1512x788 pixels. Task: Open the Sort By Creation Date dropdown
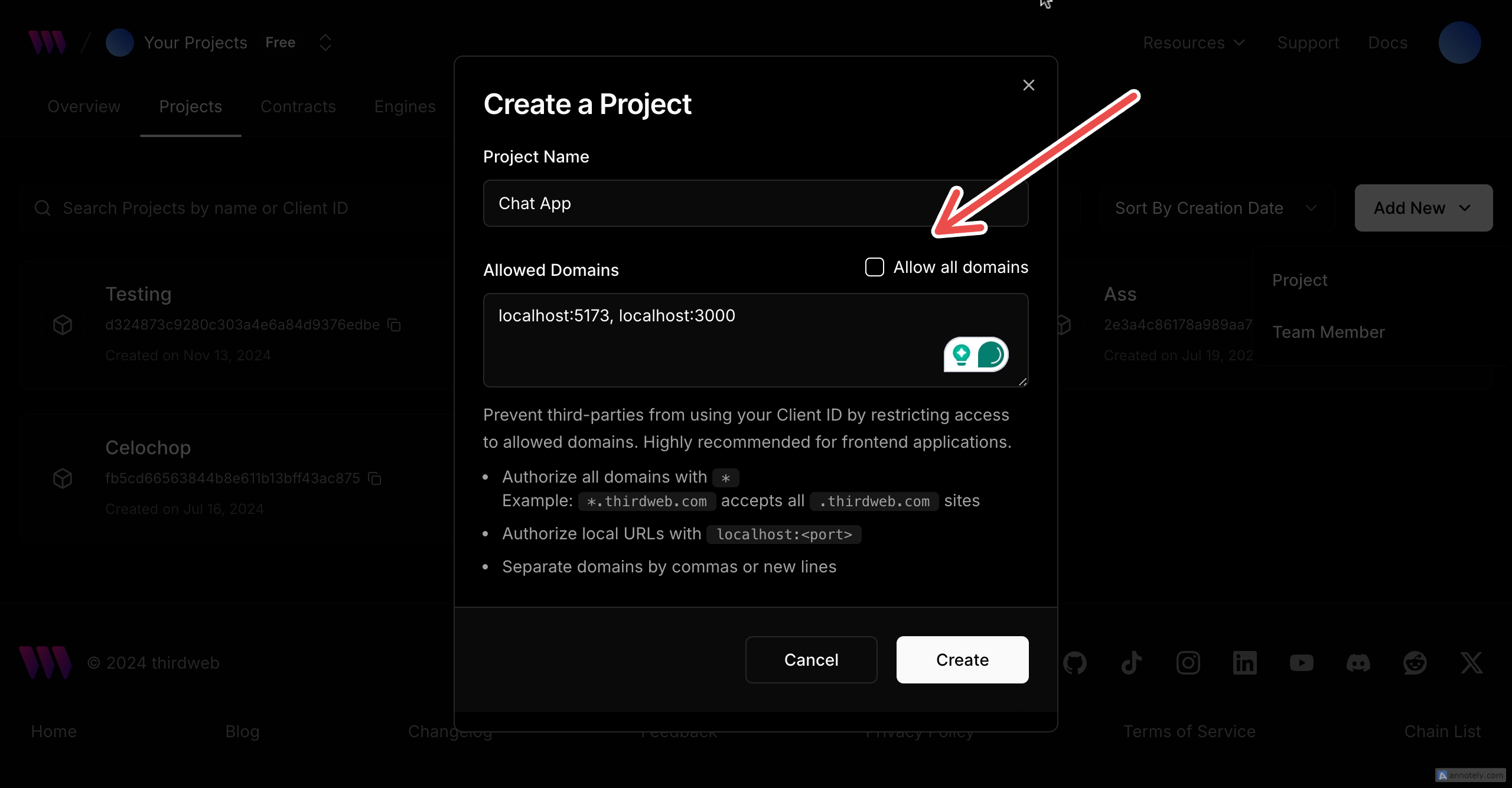tap(1215, 208)
